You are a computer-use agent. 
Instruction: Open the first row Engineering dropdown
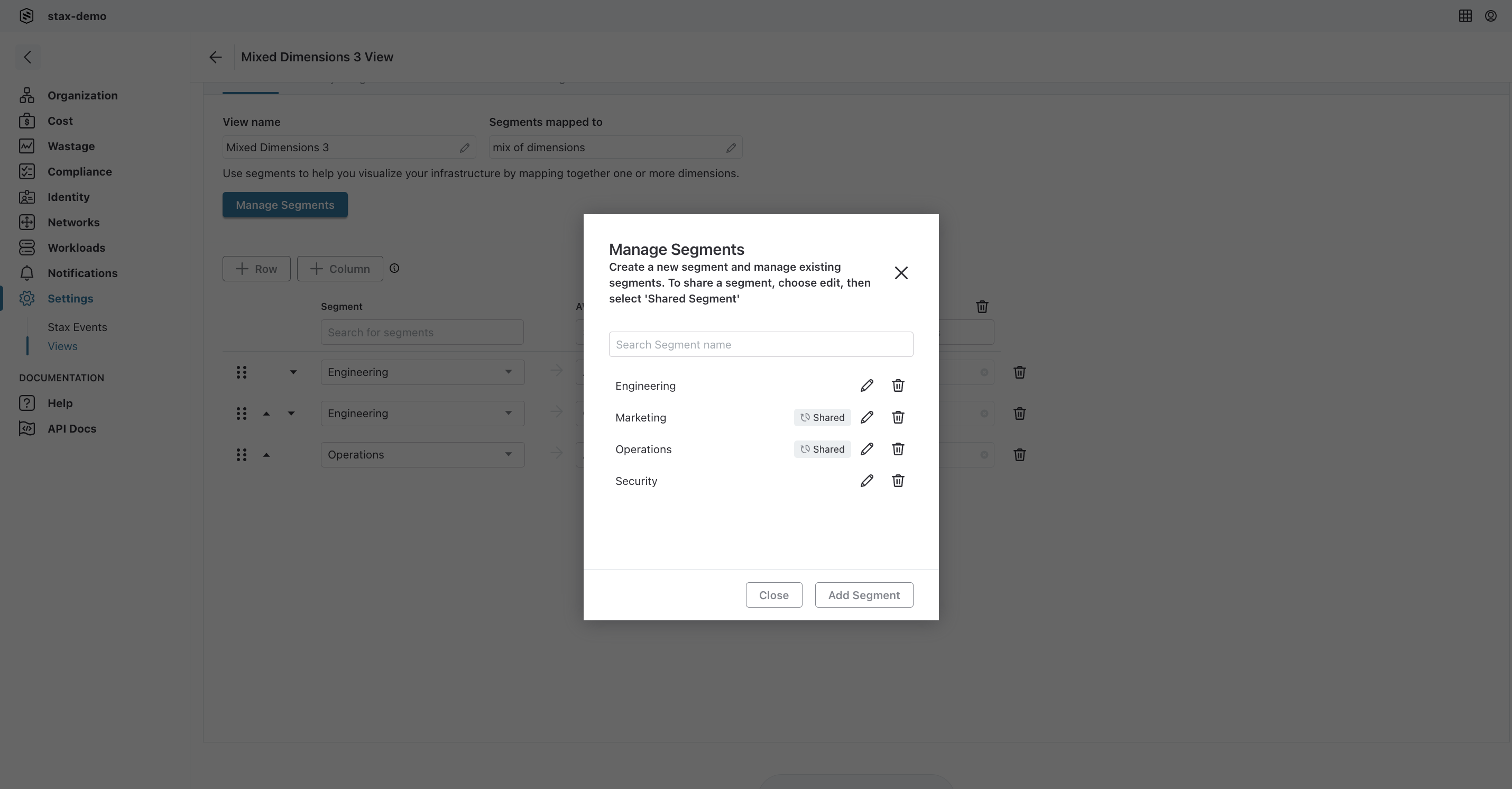coord(422,372)
